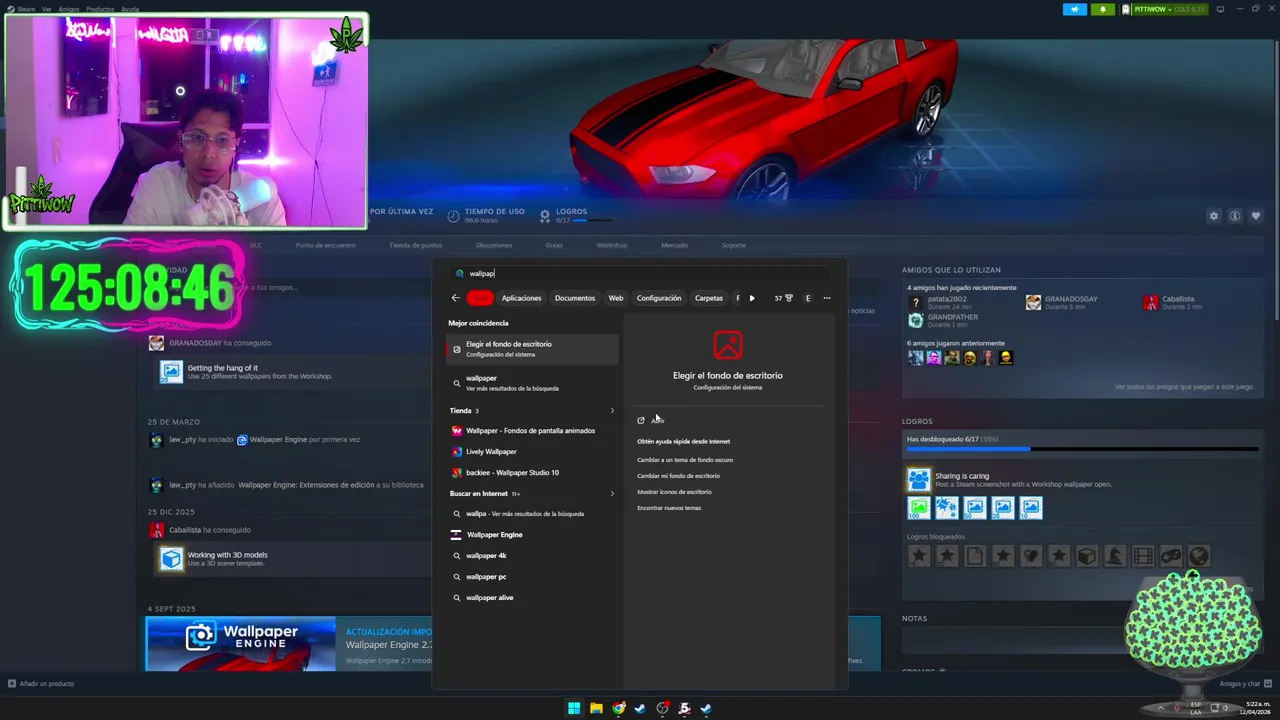
Task: Open the E account avatar in search
Action: 808,298
